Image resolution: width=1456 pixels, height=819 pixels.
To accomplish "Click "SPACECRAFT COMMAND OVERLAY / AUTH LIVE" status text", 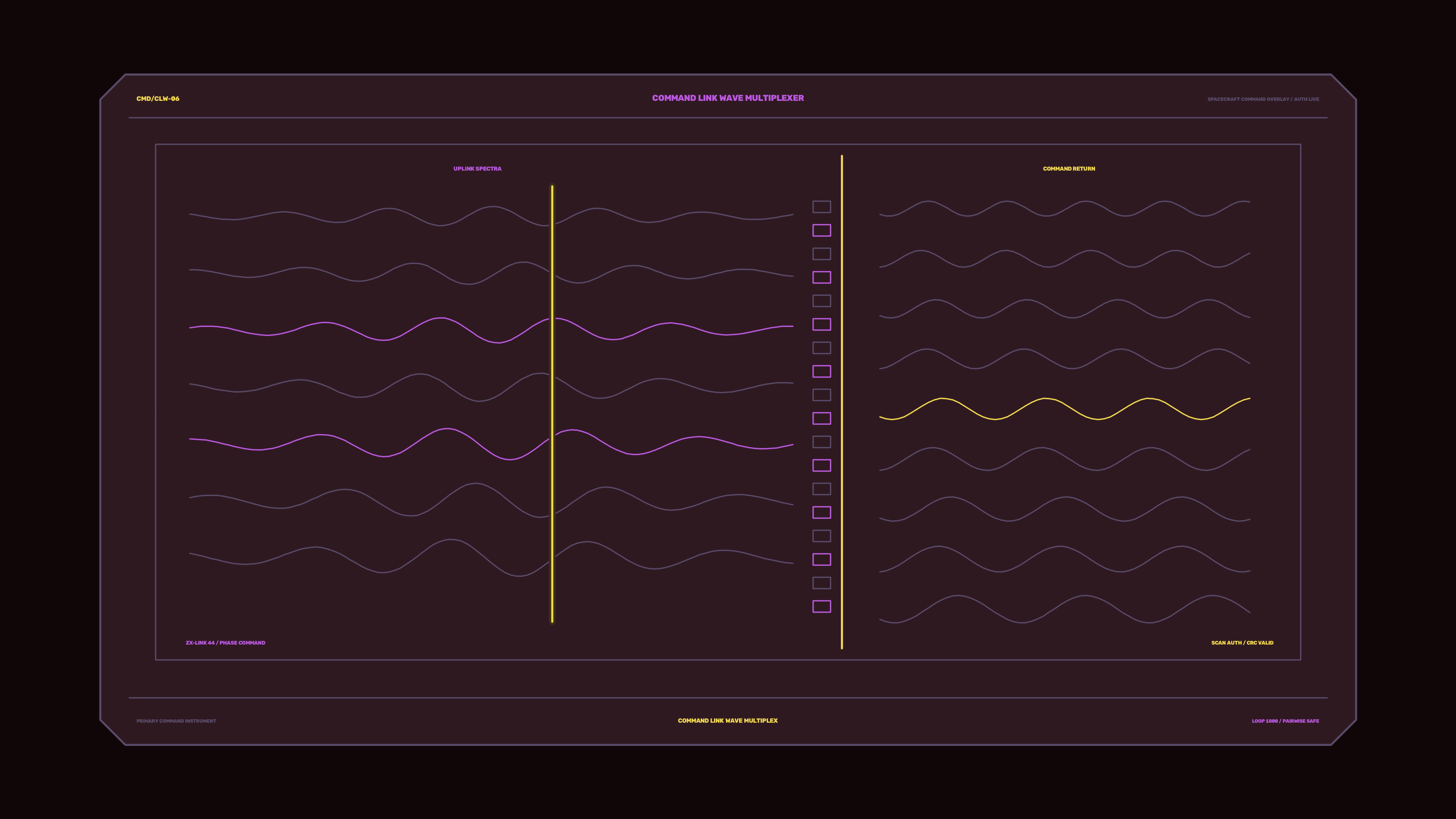I will 1263,99.
